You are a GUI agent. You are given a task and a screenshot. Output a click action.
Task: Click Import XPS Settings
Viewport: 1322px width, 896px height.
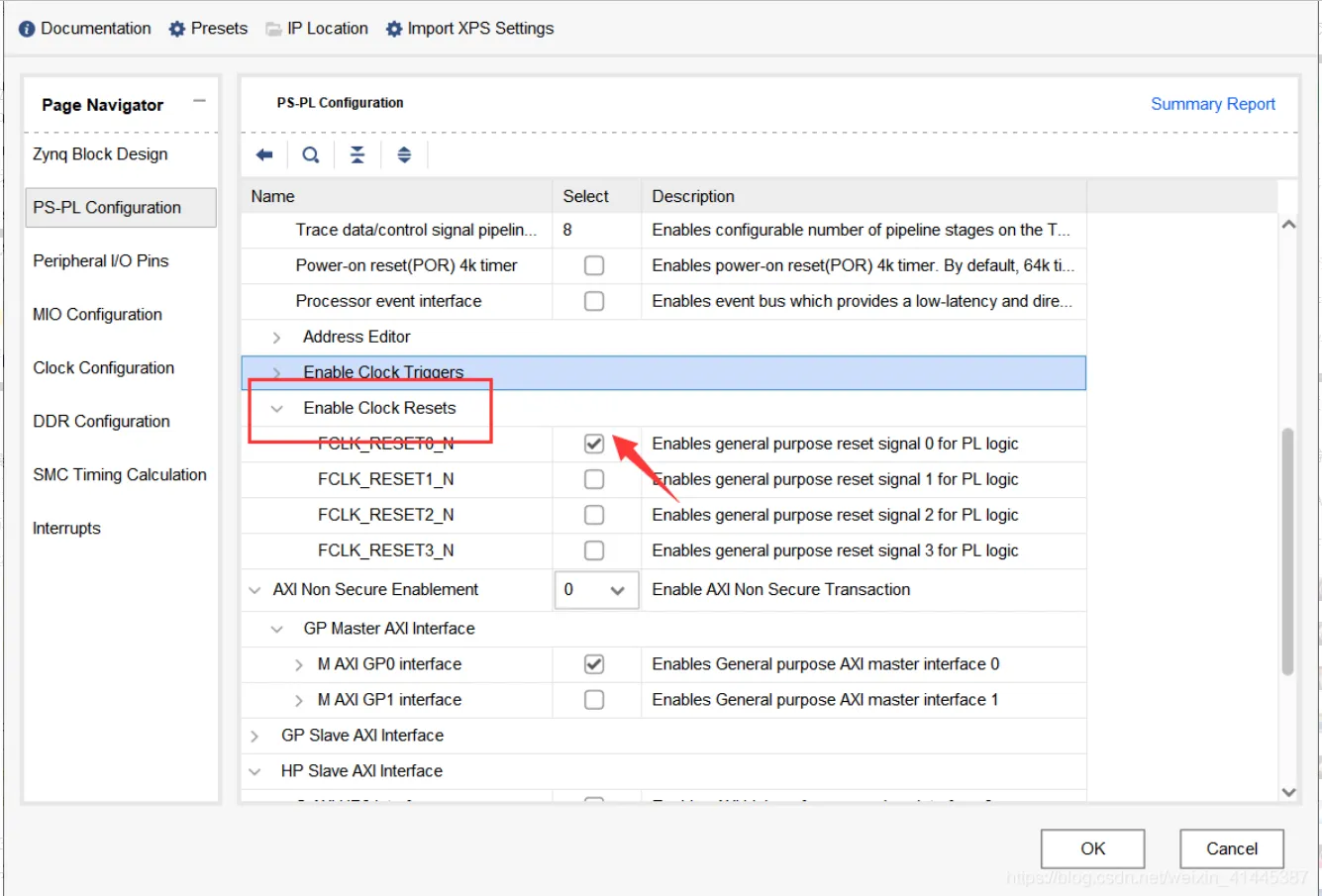[x=469, y=29]
